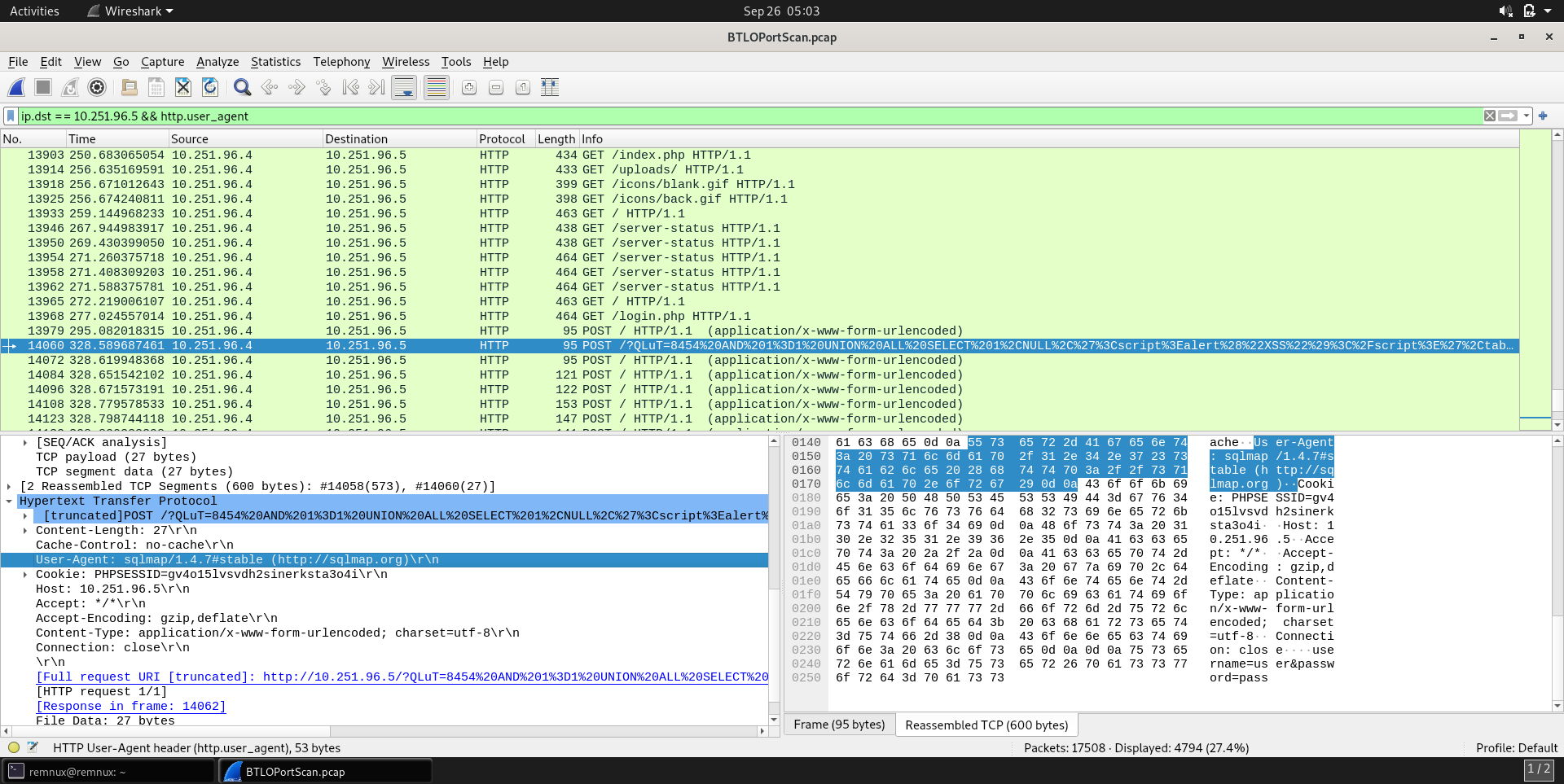Open the Statistics menu
This screenshot has height=784, width=1564.
tap(275, 62)
